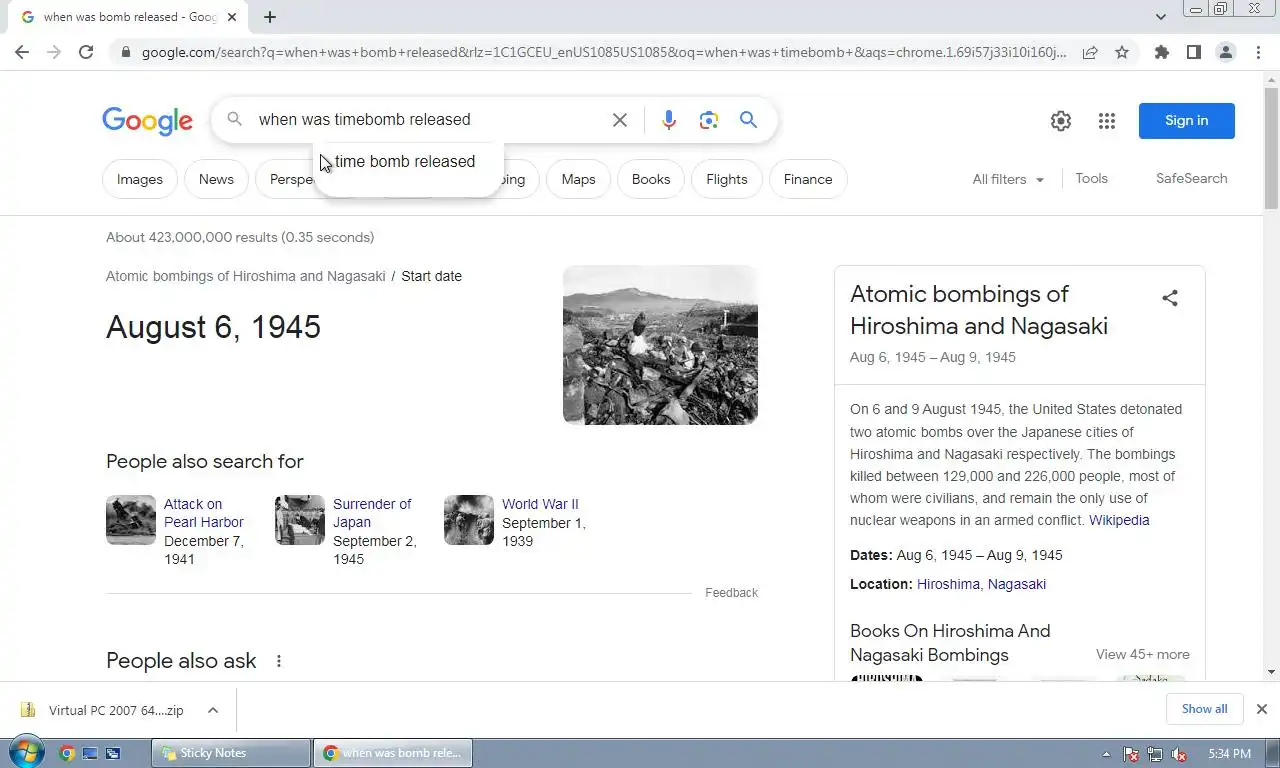Click the Sign in button
Viewport: 1280px width, 768px height.
tap(1186, 121)
